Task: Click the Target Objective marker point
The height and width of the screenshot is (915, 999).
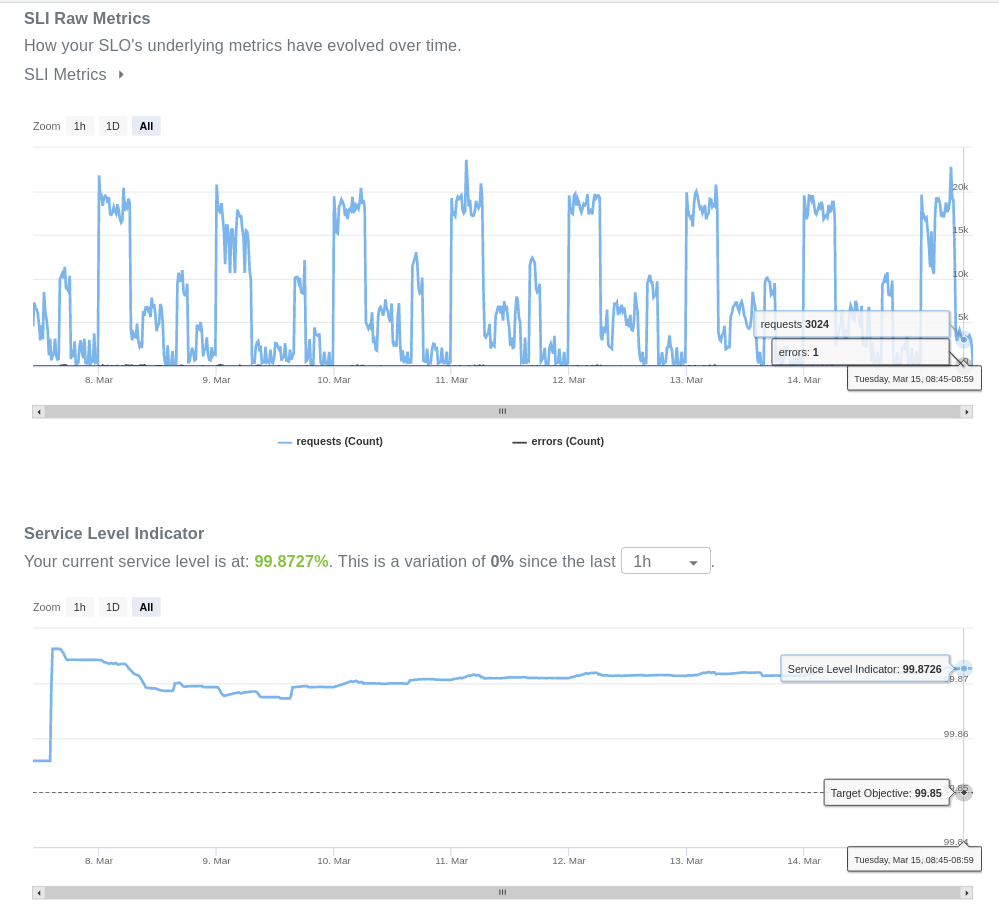Action: point(964,793)
